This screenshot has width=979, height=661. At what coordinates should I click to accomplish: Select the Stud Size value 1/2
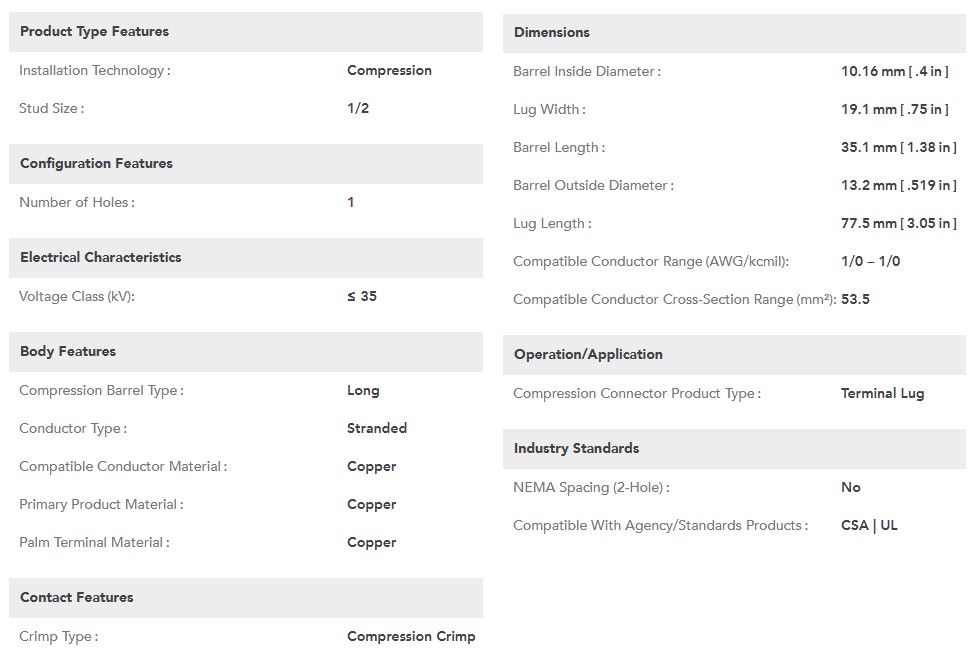tap(358, 109)
